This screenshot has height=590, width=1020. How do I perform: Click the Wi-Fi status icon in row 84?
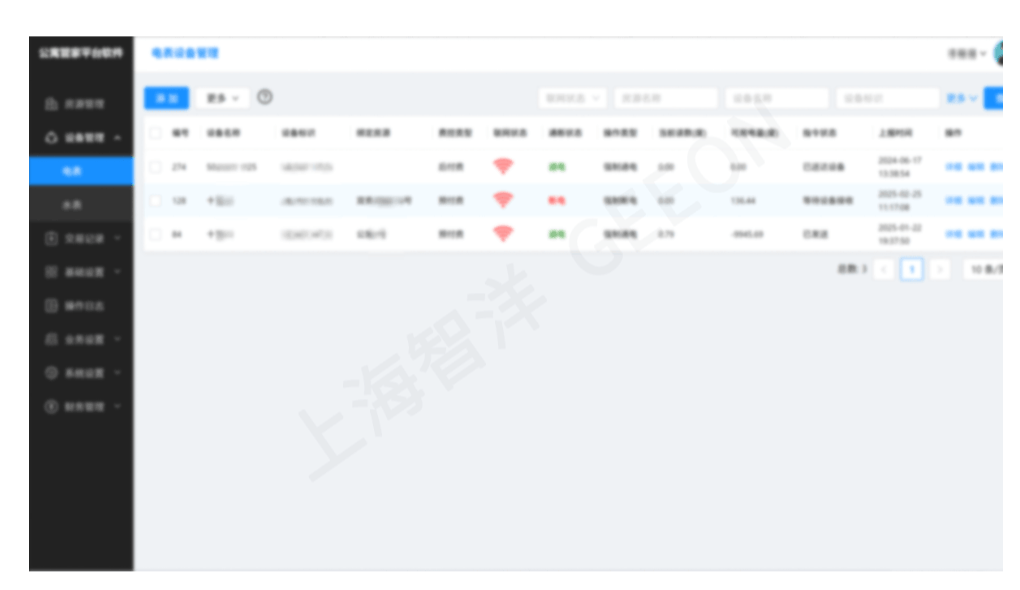[503, 234]
